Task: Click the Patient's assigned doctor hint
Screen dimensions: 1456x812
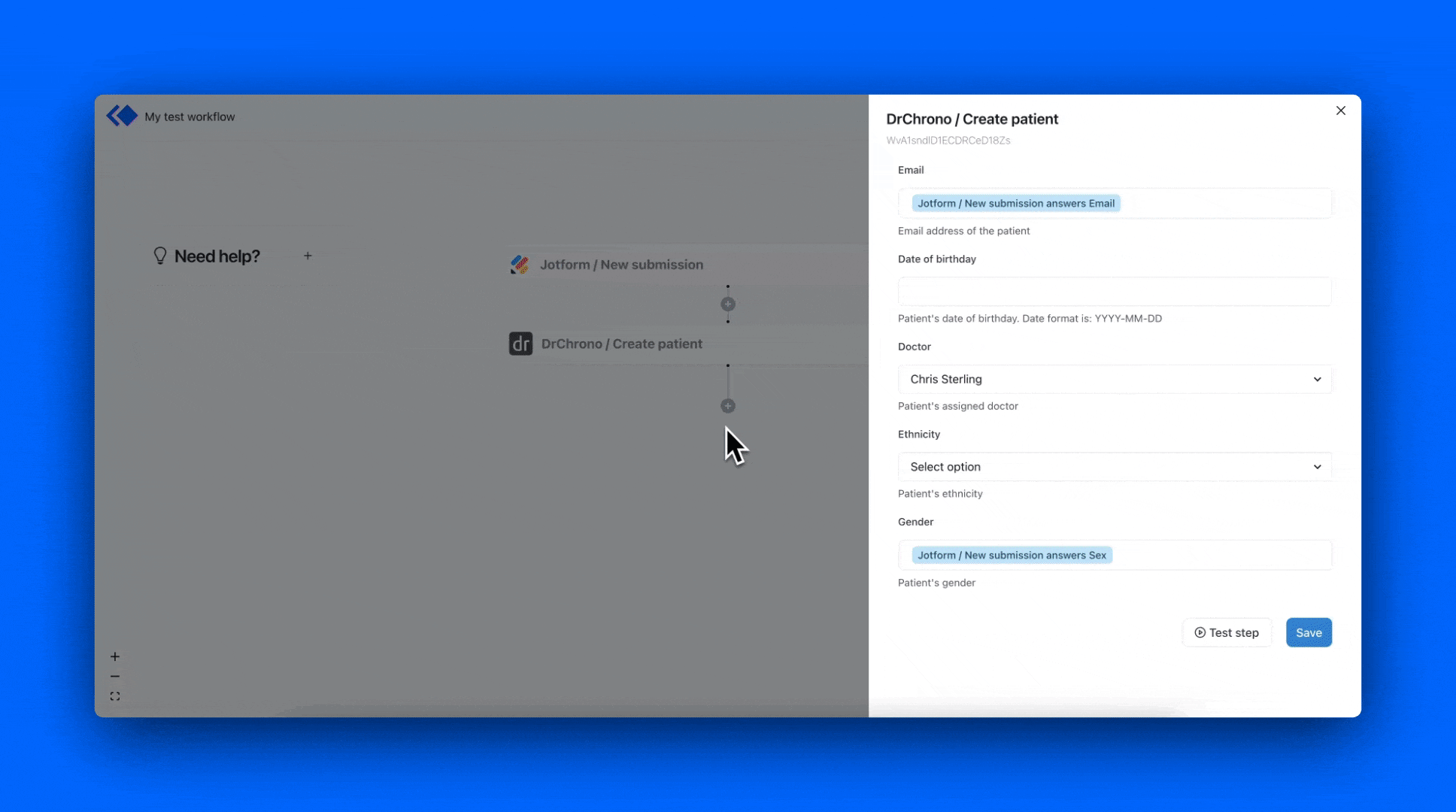Action: coord(957,406)
